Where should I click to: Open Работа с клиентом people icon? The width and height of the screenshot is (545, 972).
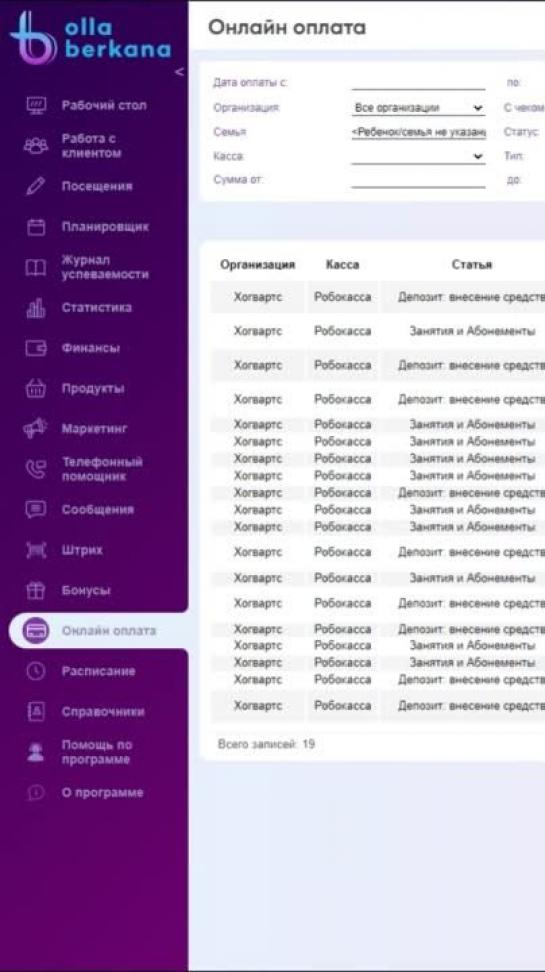click(32, 146)
